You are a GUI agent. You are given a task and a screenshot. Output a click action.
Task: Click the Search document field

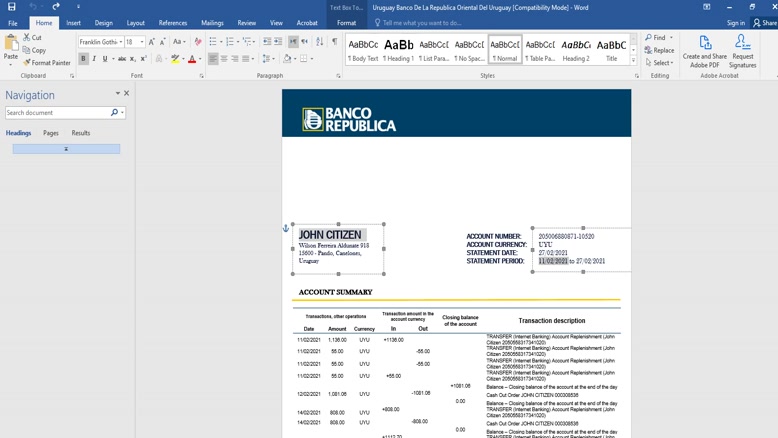pyautogui.click(x=57, y=113)
